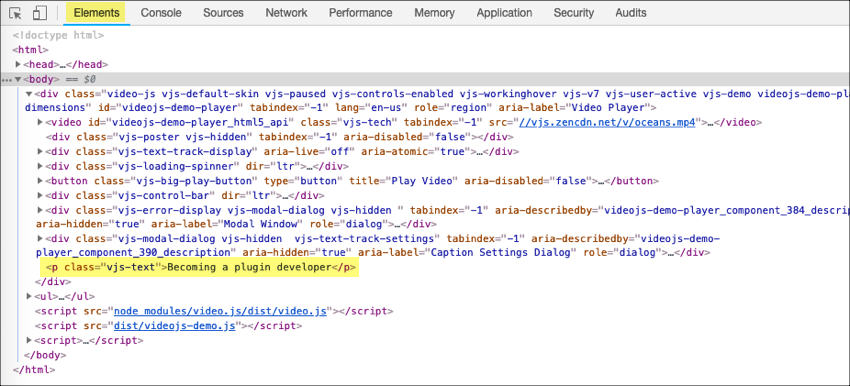Expand the vjs-big-play-button node
This screenshot has width=850, height=386.
pos(40,181)
